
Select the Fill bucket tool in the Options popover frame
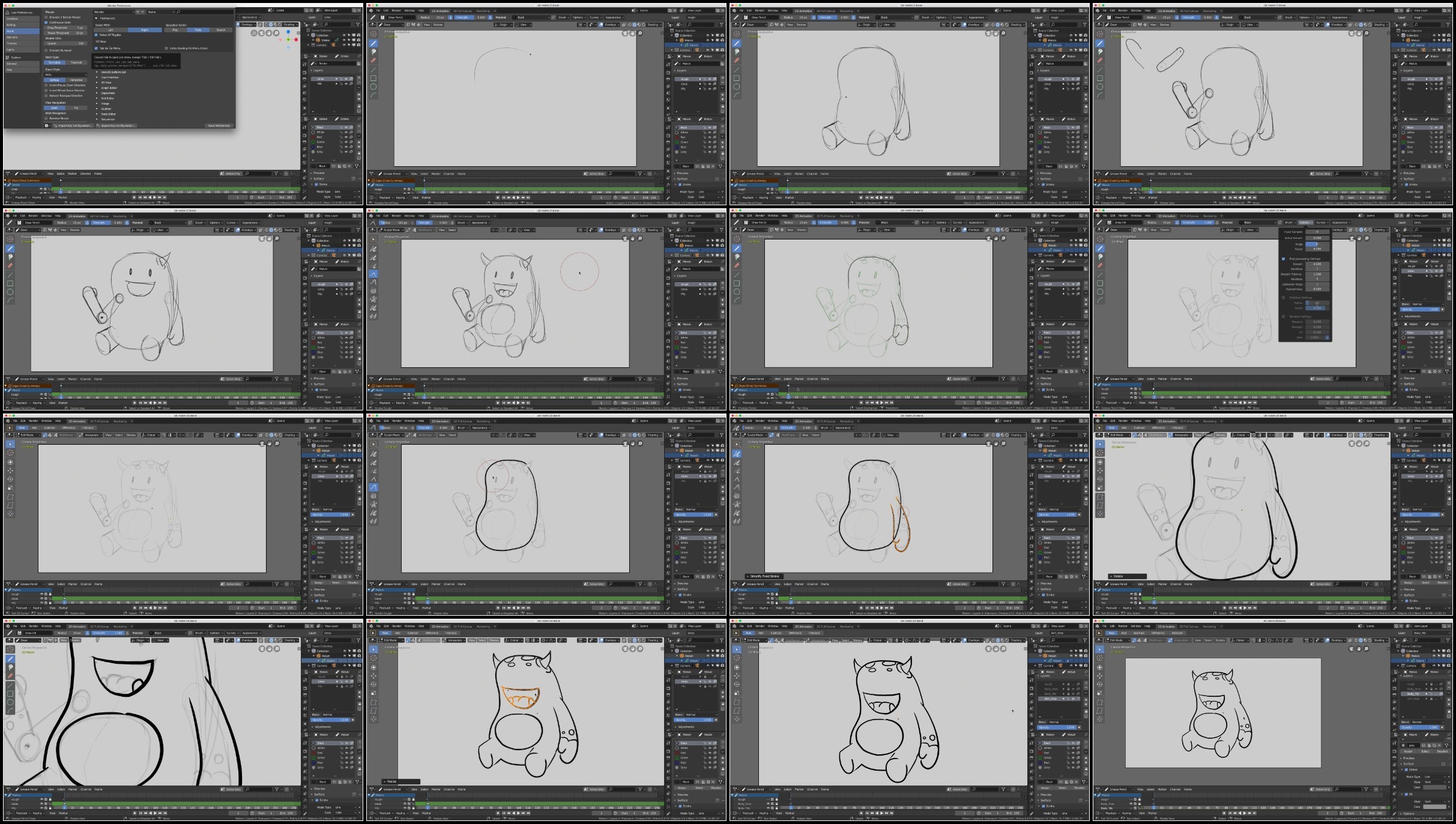[x=1100, y=257]
